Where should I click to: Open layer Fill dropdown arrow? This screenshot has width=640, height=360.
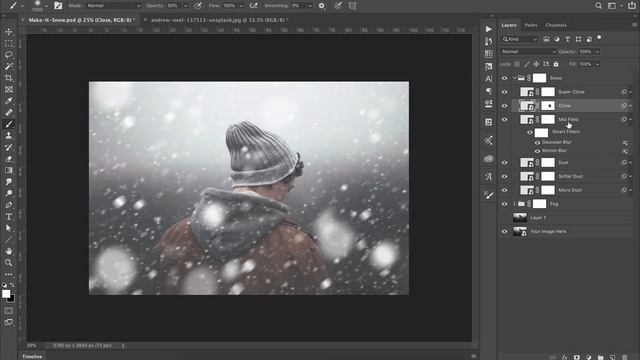point(598,64)
